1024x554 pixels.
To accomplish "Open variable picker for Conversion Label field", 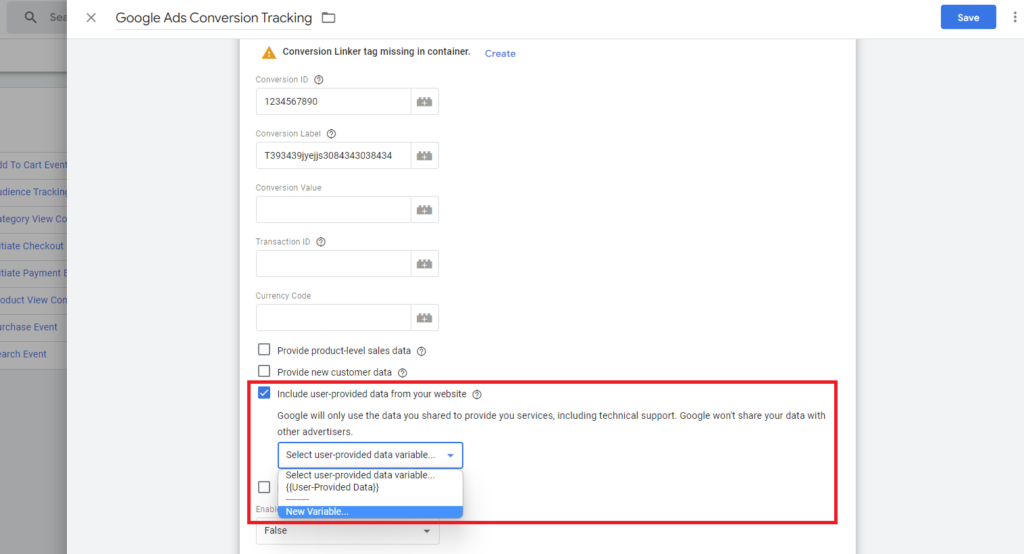I will tap(424, 156).
